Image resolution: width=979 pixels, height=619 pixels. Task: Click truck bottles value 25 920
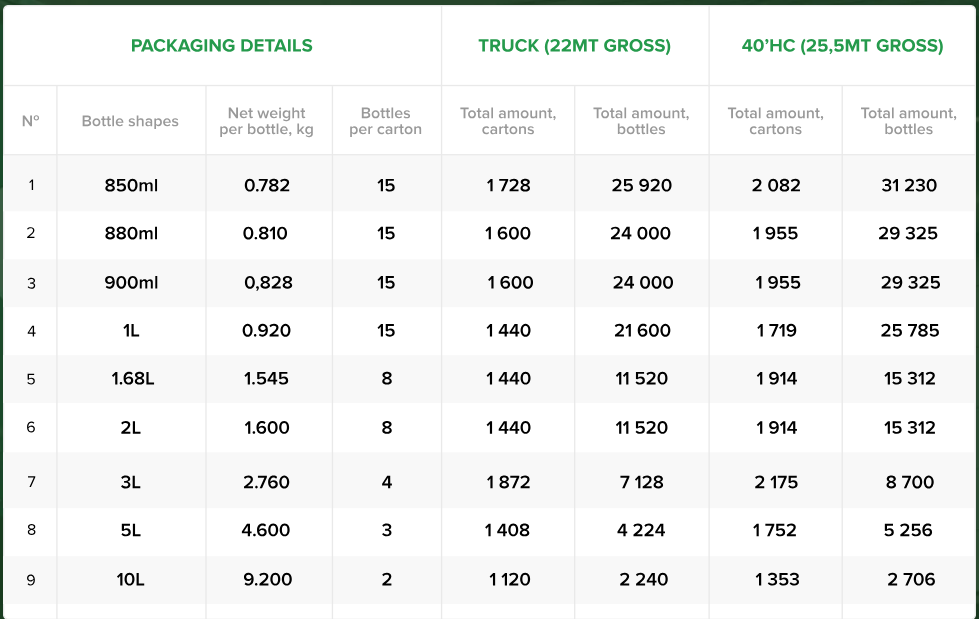tap(642, 186)
